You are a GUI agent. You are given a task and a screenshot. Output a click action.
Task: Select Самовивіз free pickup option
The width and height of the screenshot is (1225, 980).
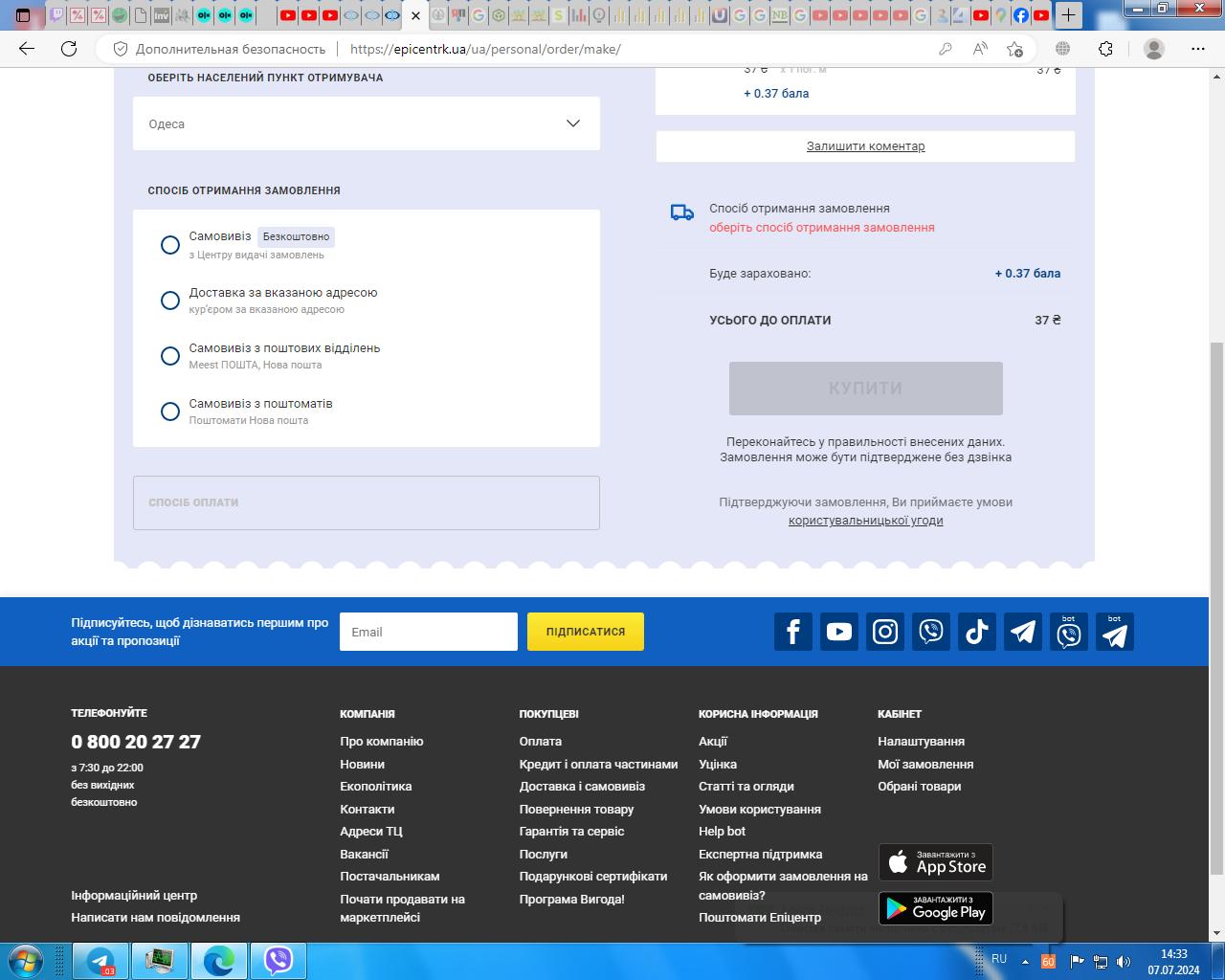[x=170, y=245]
